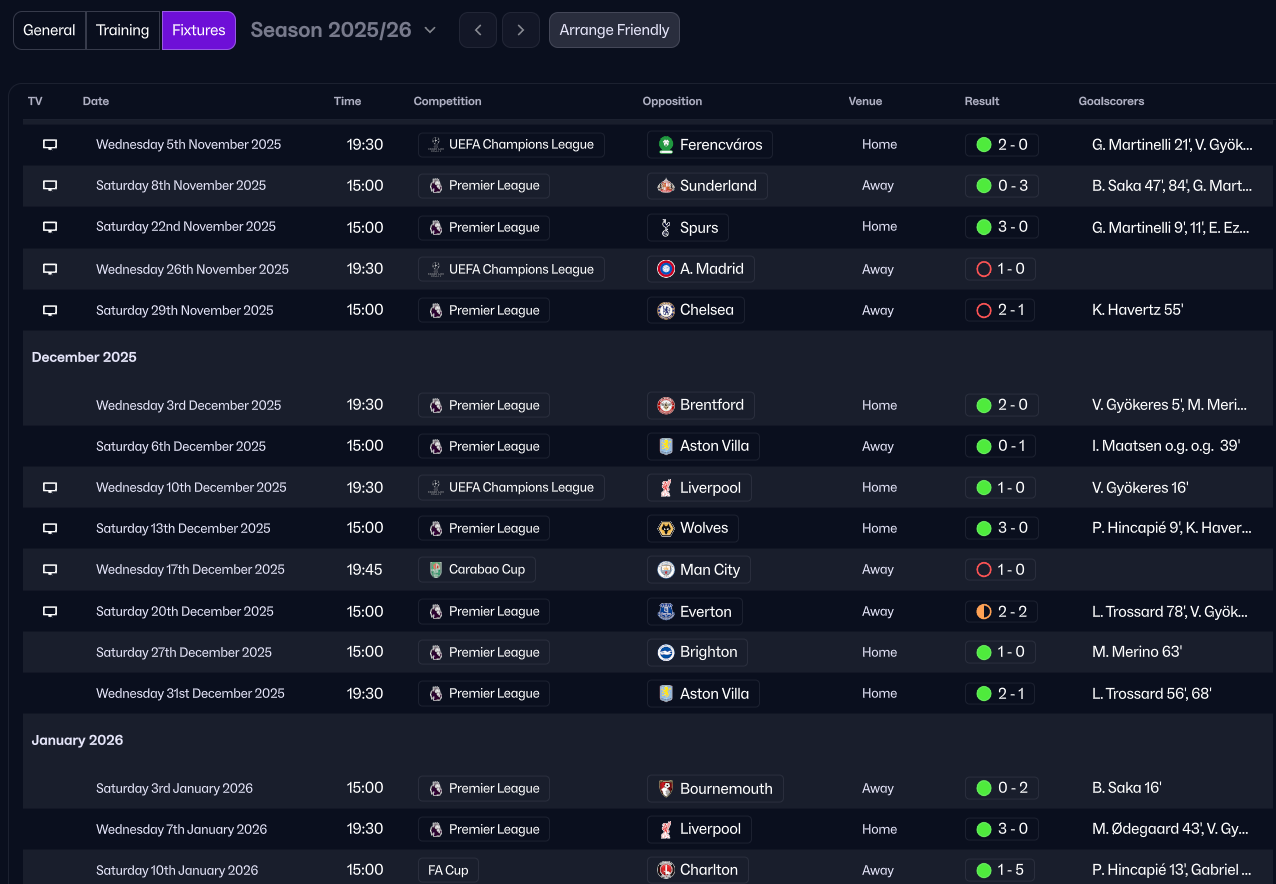Click TV icon on Man City fixture row
The height and width of the screenshot is (884, 1276).
pos(50,570)
